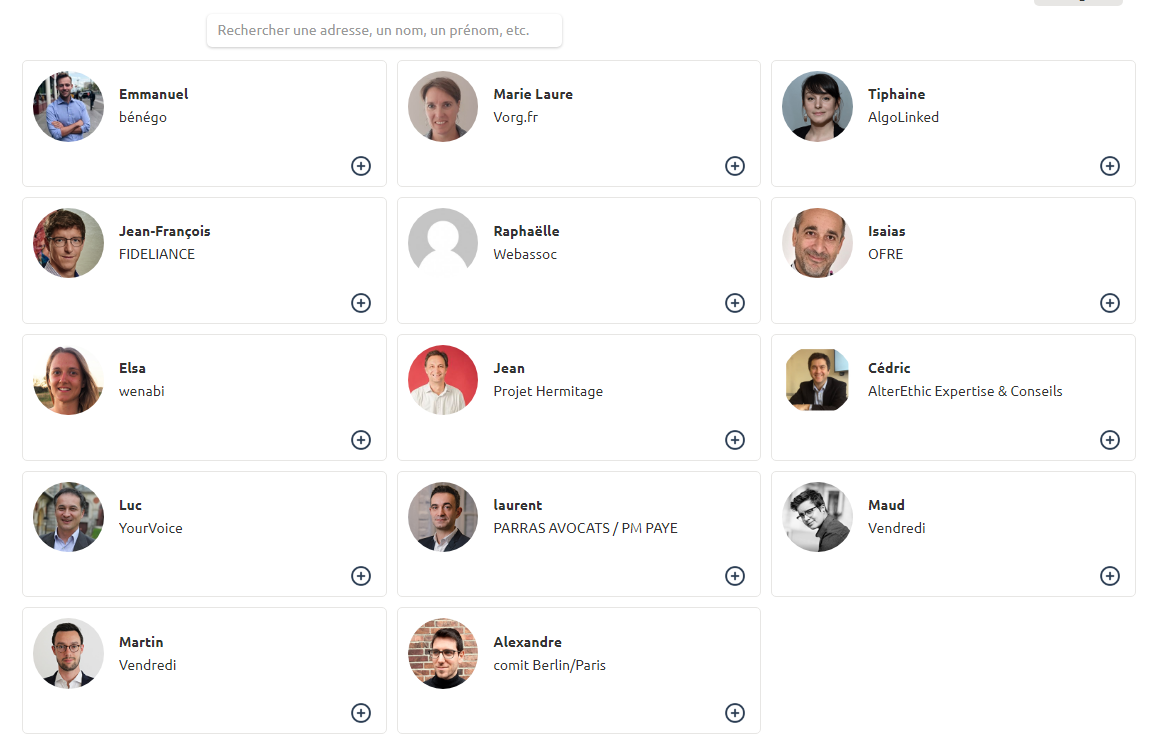Click the placeholder avatar for Raphaëlle
This screenshot has height=751, width=1157.
tap(443, 243)
